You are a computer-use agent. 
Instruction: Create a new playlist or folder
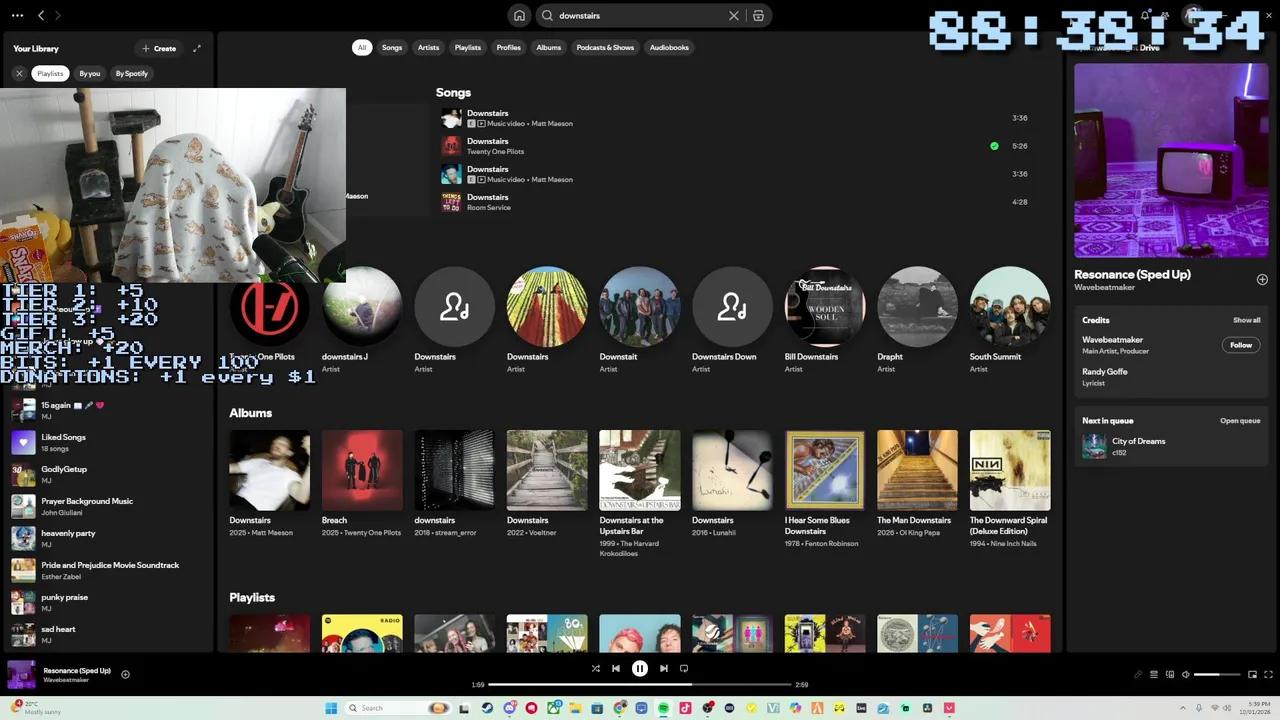click(159, 48)
